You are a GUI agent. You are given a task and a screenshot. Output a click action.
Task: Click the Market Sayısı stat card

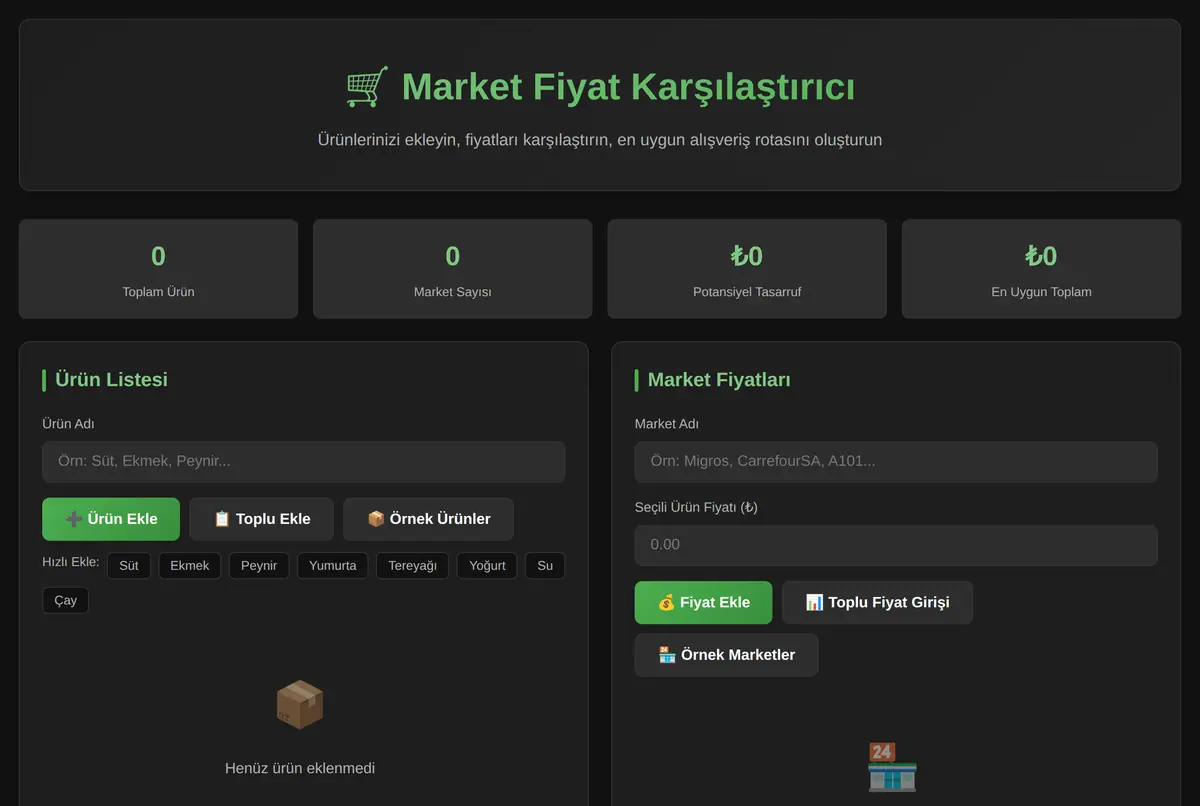coord(452,269)
